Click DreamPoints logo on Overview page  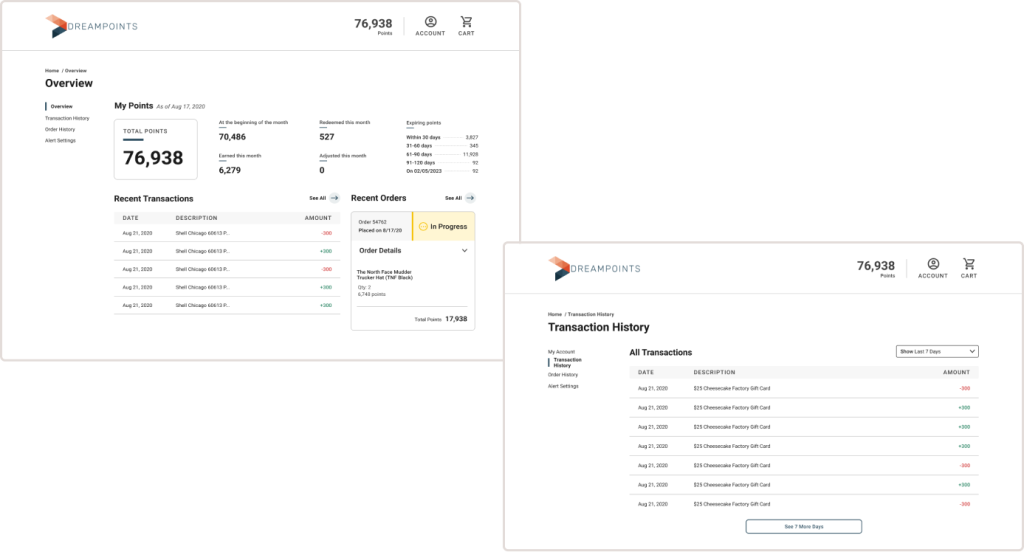(x=91, y=26)
